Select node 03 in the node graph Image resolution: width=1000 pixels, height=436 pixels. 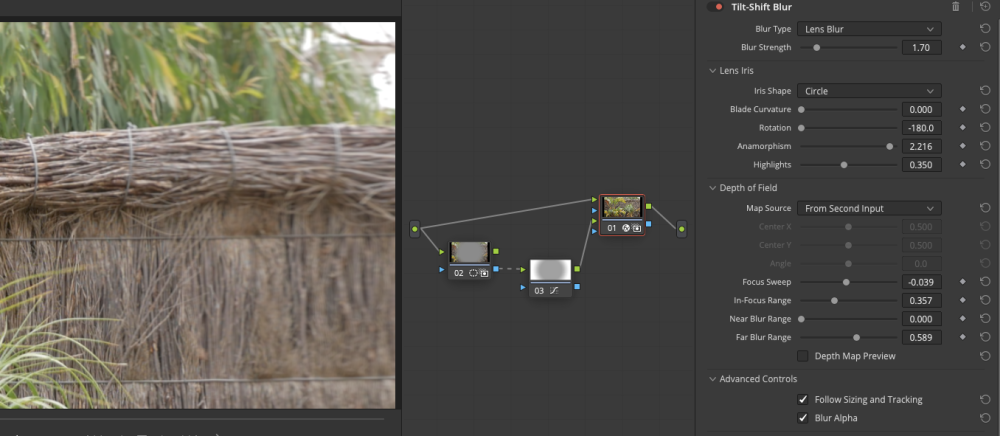click(x=550, y=270)
